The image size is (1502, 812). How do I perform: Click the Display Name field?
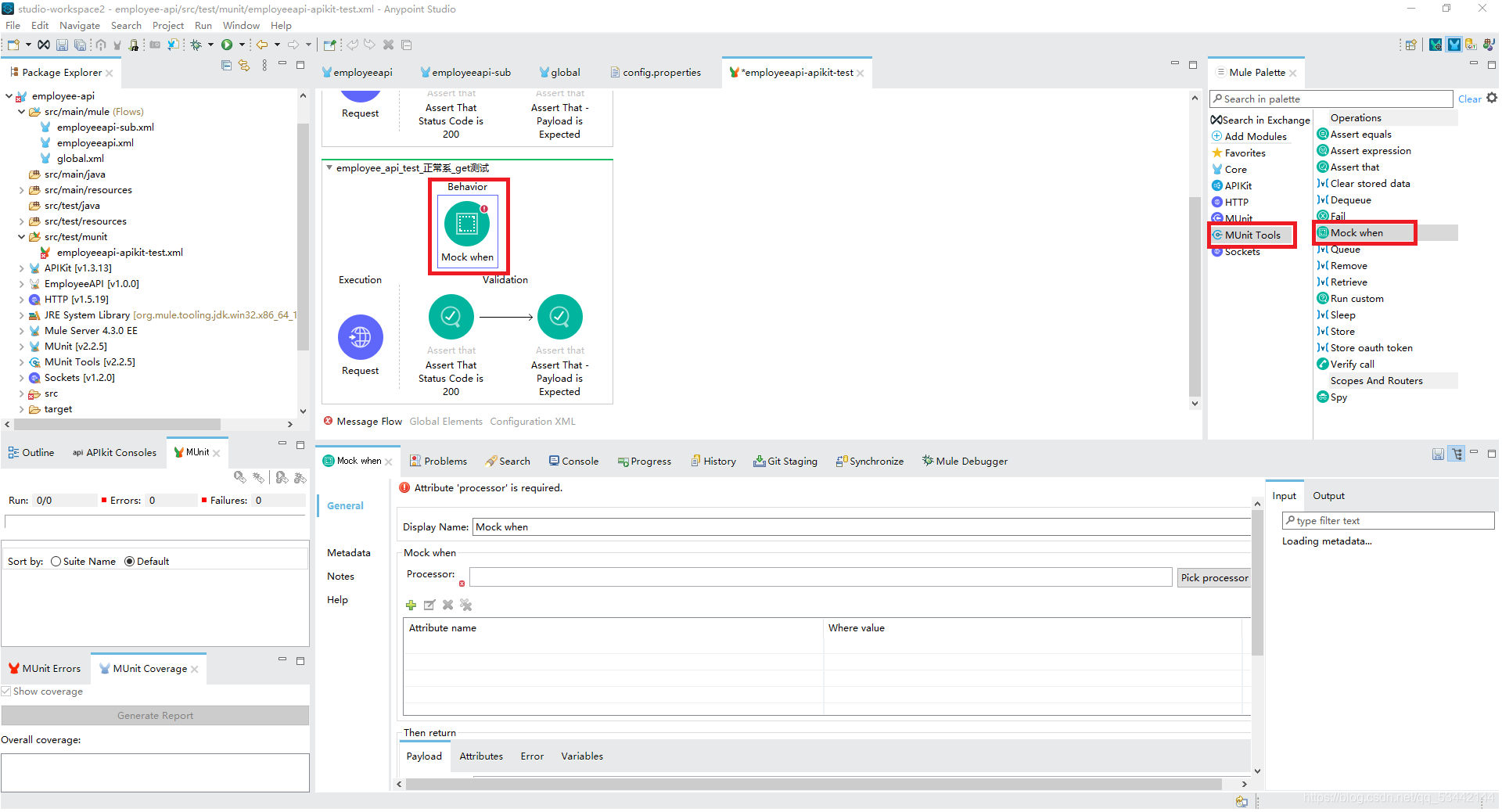pos(862,527)
